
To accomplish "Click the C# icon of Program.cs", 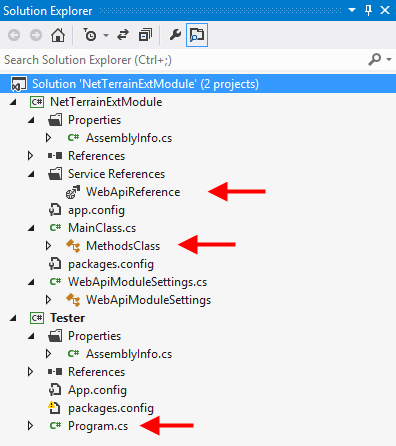I will 55,425.
